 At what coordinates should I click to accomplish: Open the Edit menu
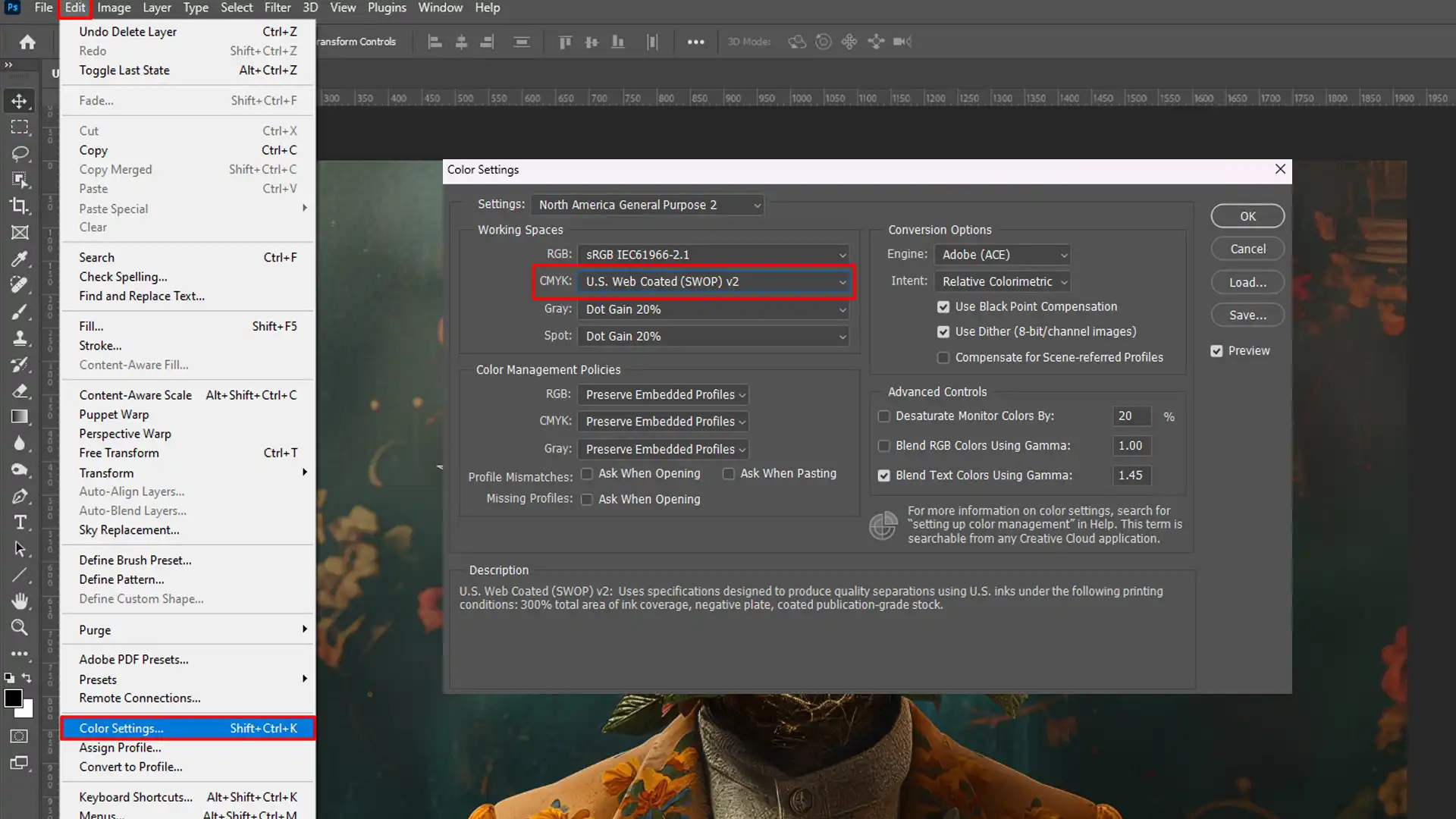(x=75, y=8)
